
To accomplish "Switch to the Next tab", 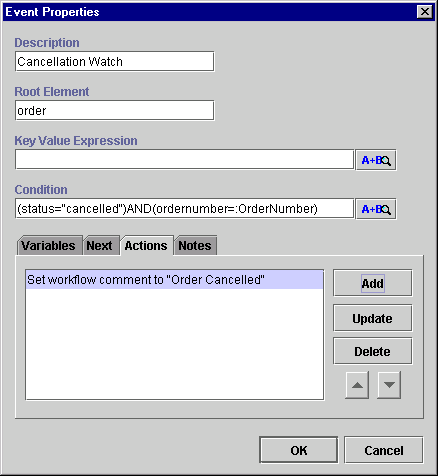I will coord(101,246).
